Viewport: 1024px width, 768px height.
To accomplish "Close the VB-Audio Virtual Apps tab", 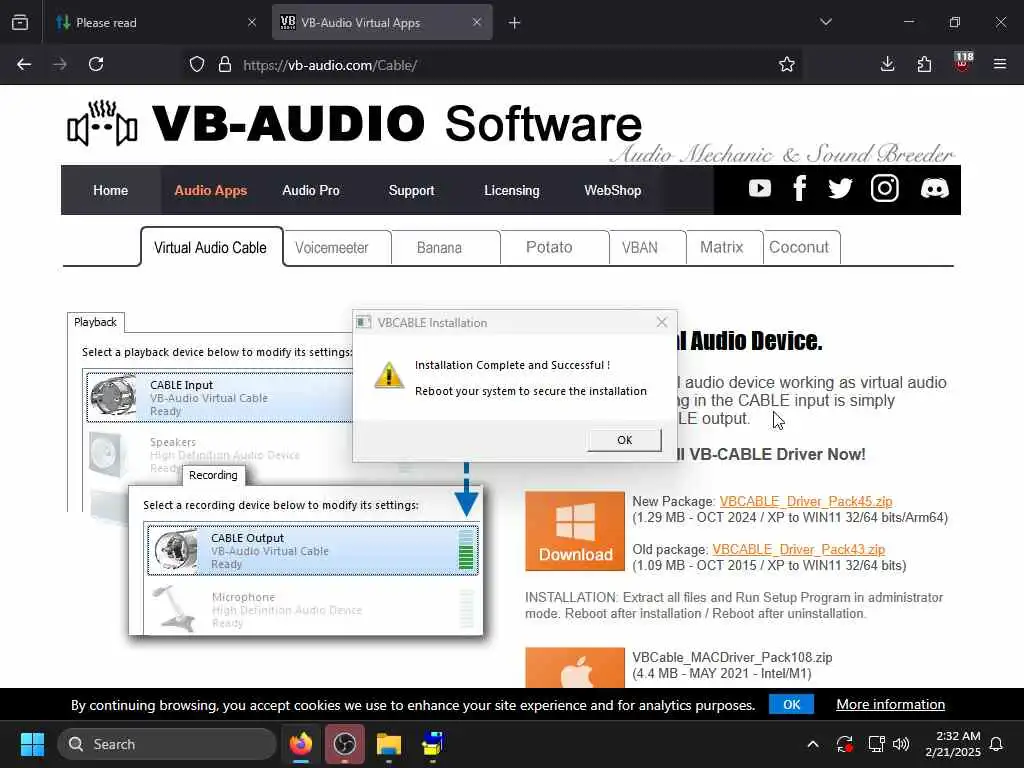I will [x=477, y=23].
